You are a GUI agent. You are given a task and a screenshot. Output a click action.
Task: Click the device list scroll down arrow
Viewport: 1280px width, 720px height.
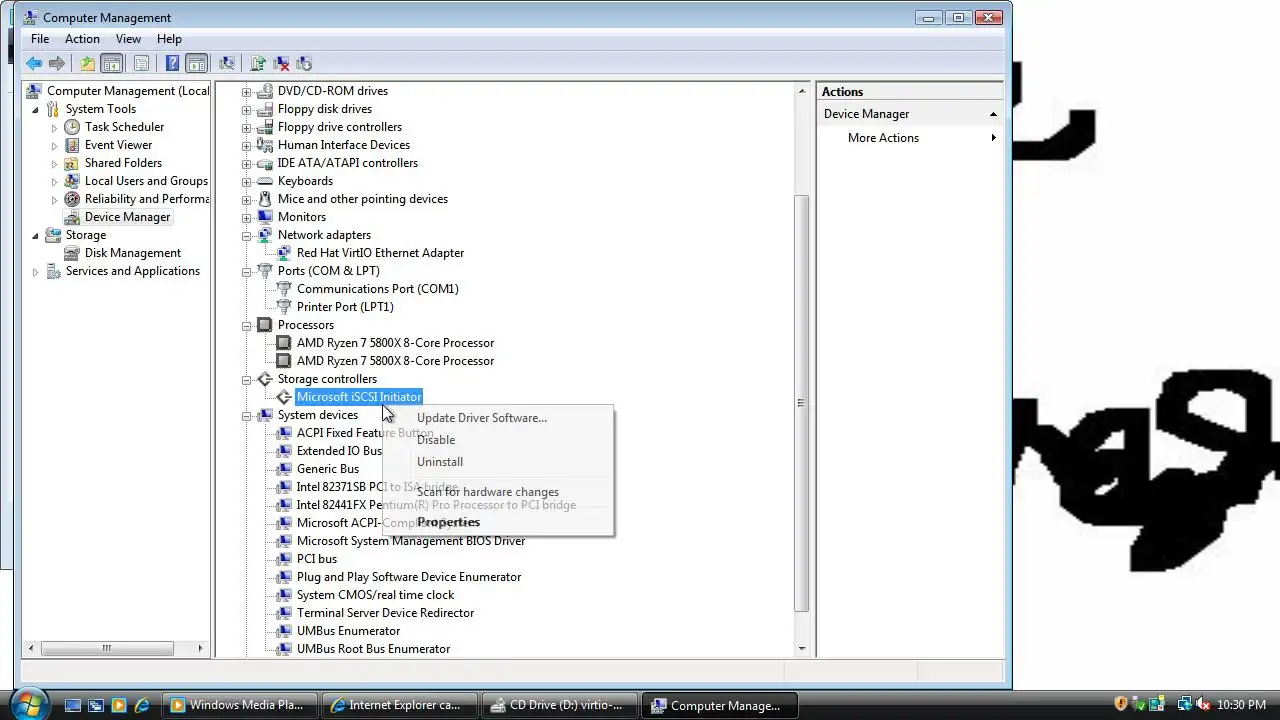tap(801, 649)
